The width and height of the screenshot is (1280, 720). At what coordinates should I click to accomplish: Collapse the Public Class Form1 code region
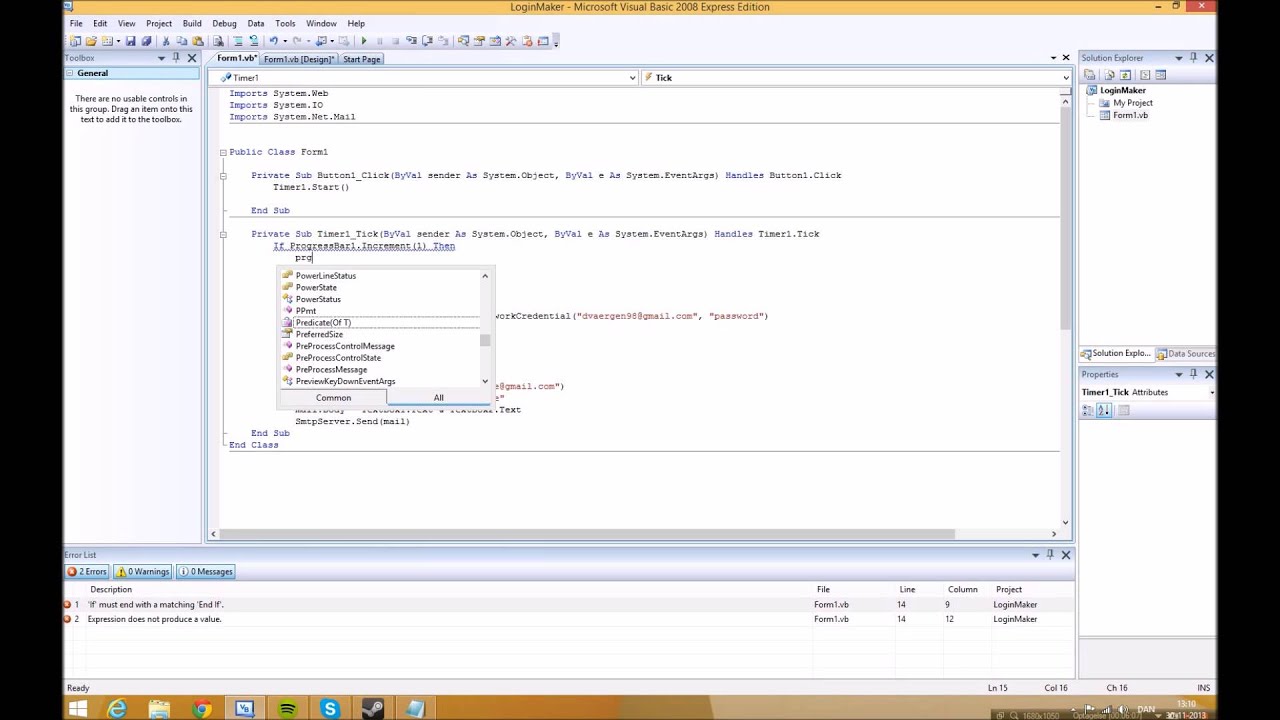click(223, 152)
